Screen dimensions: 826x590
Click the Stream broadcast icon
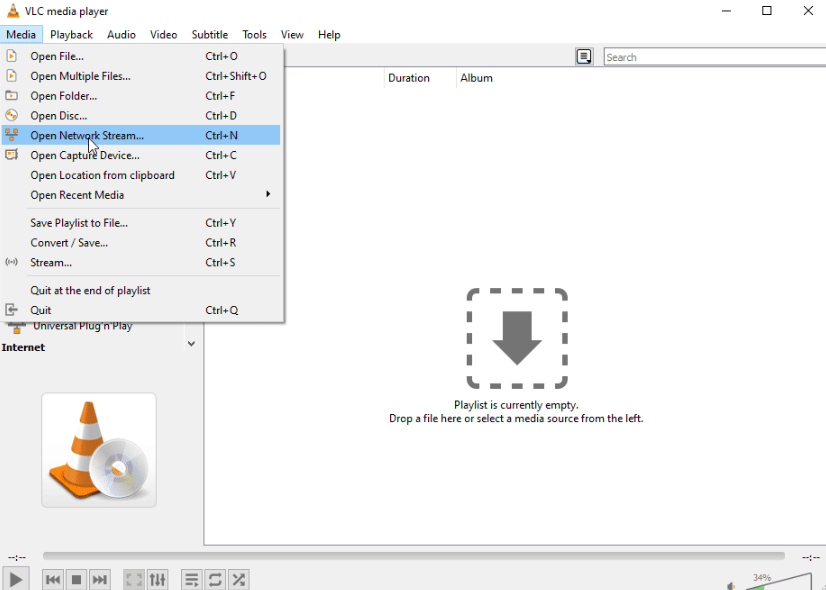click(12, 262)
